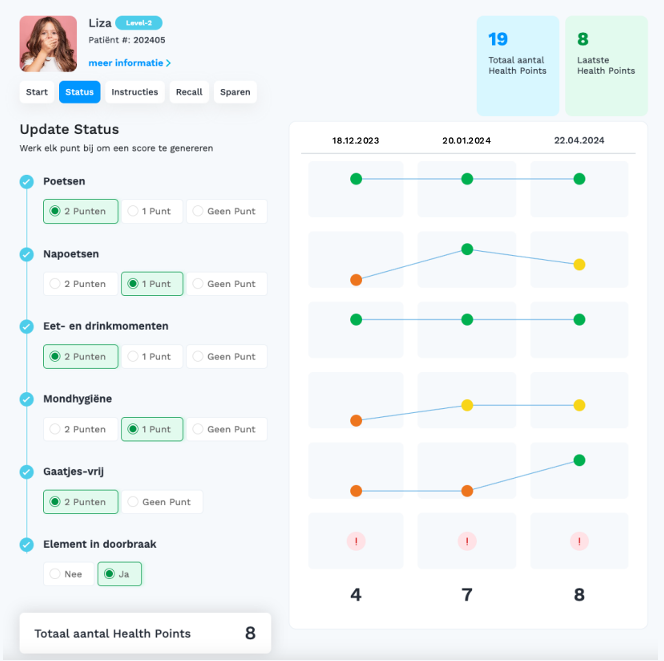Select Geen Punt for Mondhygiëne

(x=227, y=429)
